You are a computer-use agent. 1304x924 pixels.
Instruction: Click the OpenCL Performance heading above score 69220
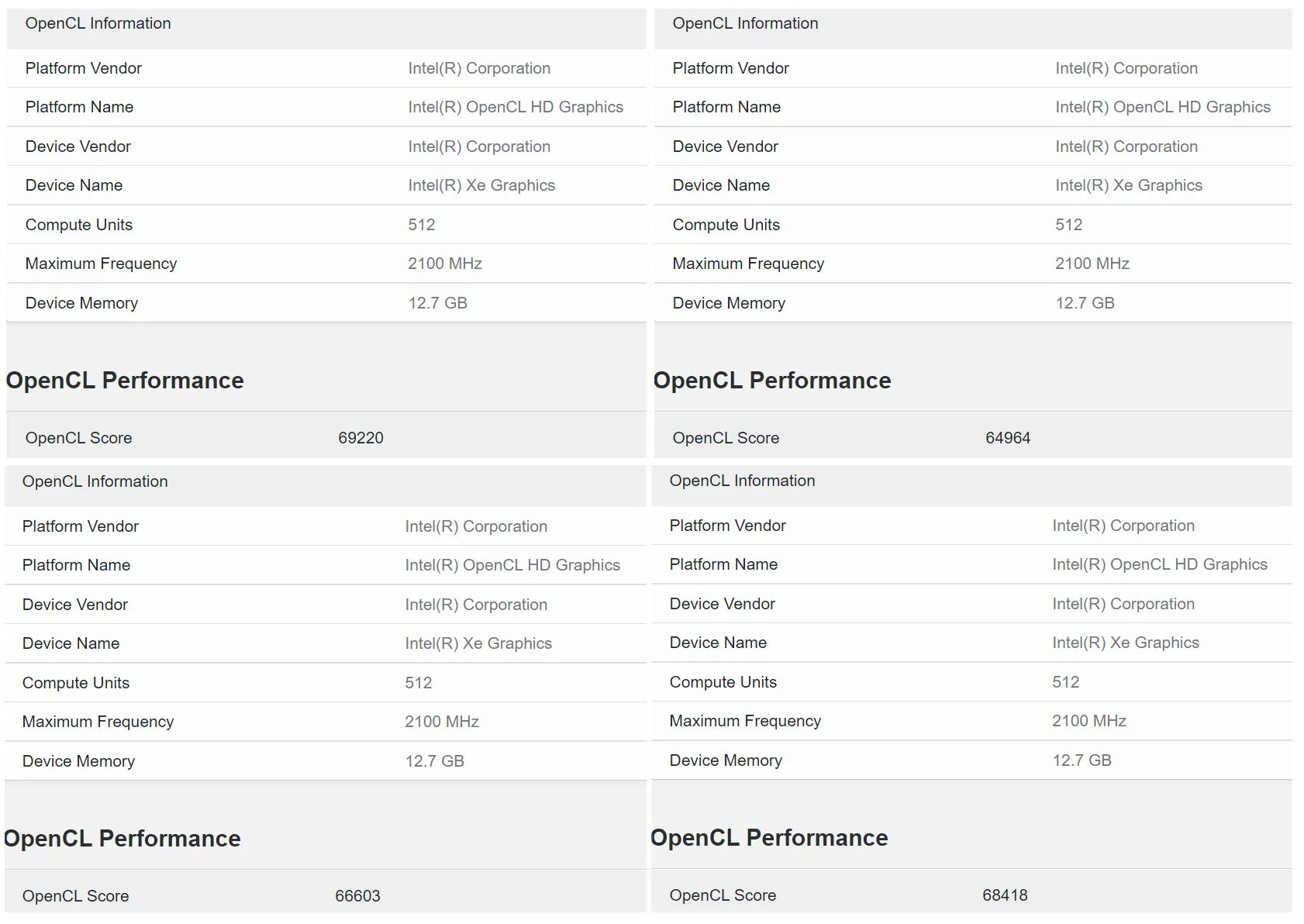125,381
